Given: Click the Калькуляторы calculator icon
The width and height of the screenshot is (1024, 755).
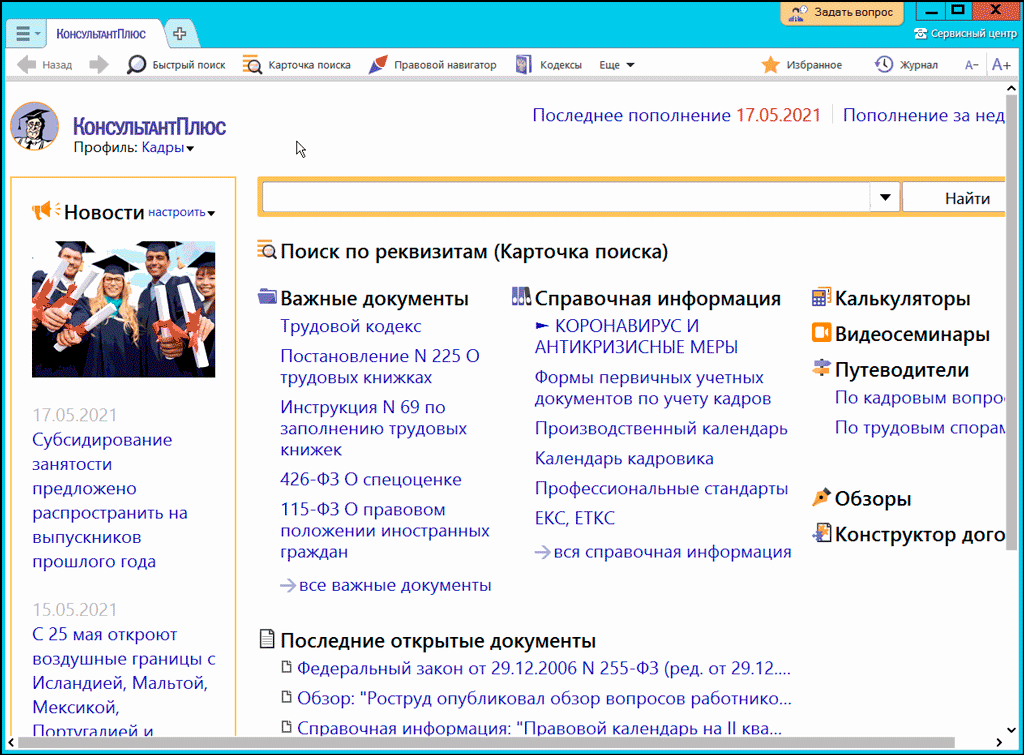Looking at the screenshot, I should point(822,297).
